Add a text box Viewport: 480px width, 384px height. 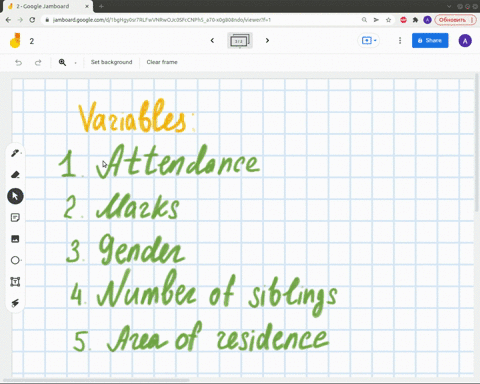[15, 282]
